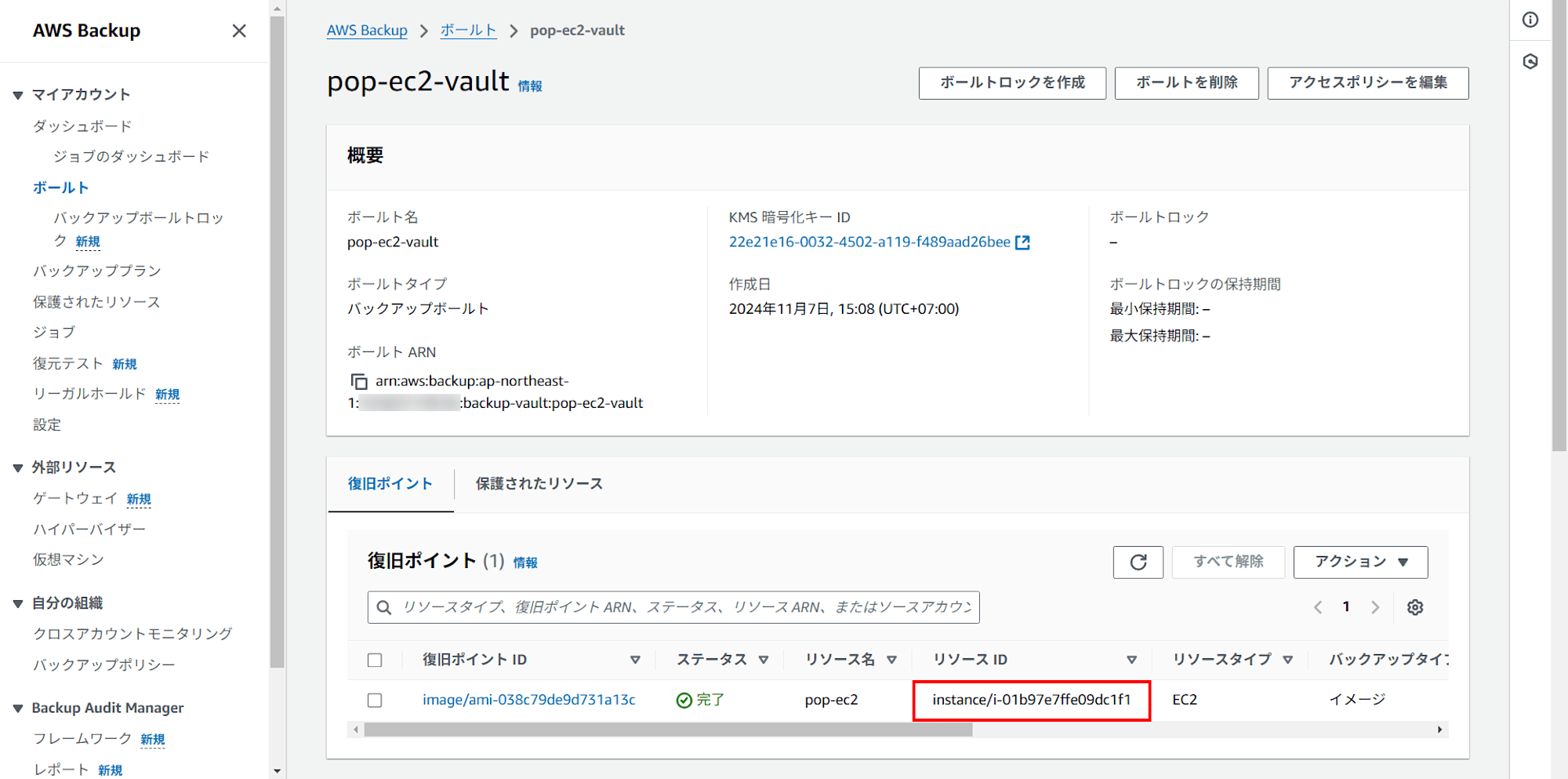Open レポート in sidebar
Viewport: 1568px width, 779px height.
[x=61, y=770]
